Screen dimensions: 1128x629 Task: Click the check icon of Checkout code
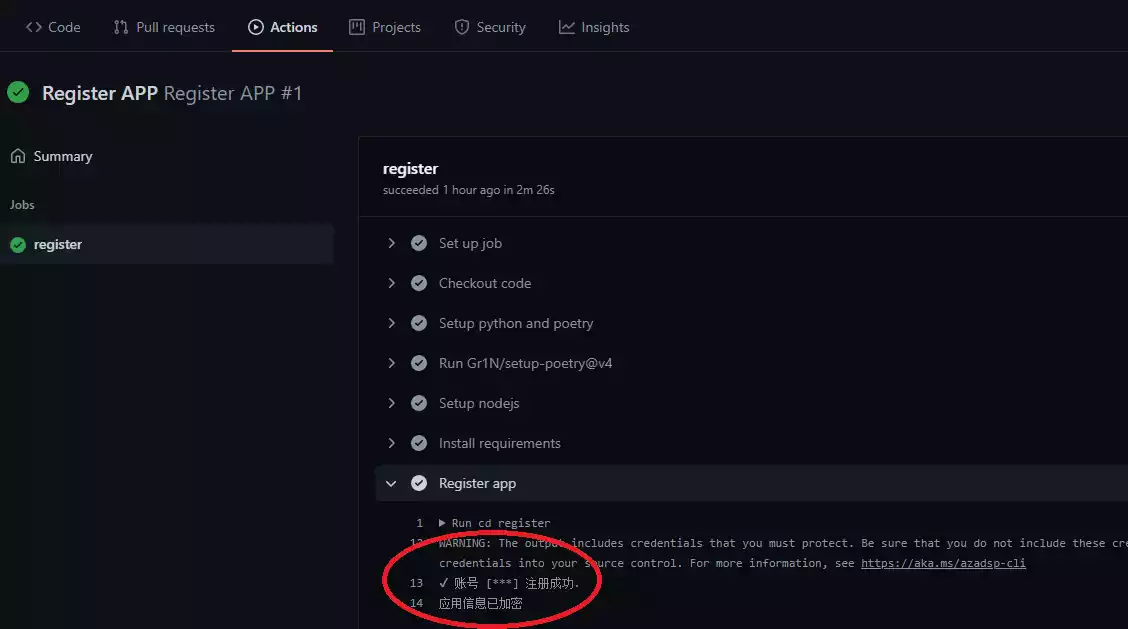(419, 284)
